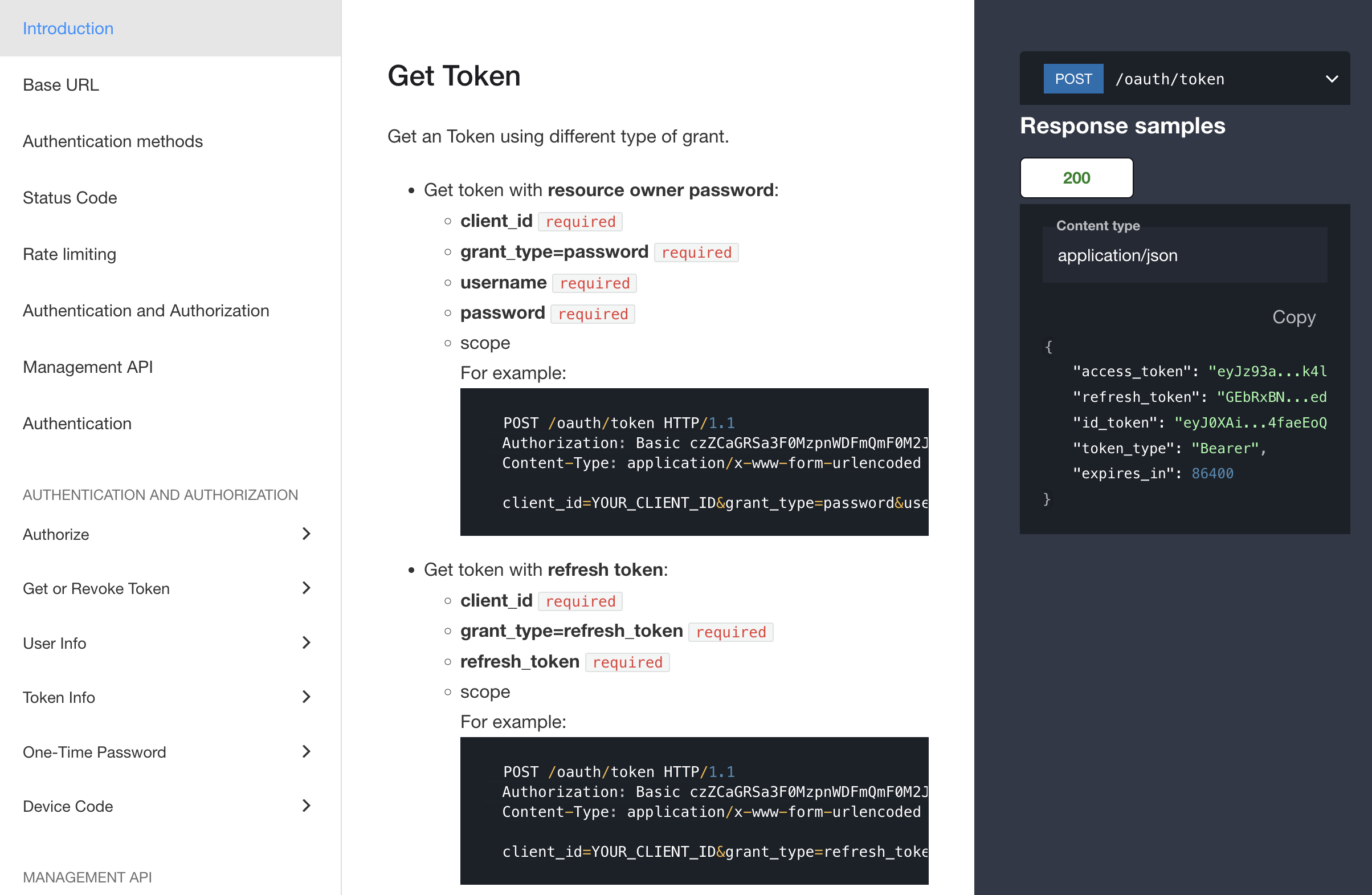Image resolution: width=1372 pixels, height=895 pixels.
Task: Go to Base URL section
Action: (60, 85)
